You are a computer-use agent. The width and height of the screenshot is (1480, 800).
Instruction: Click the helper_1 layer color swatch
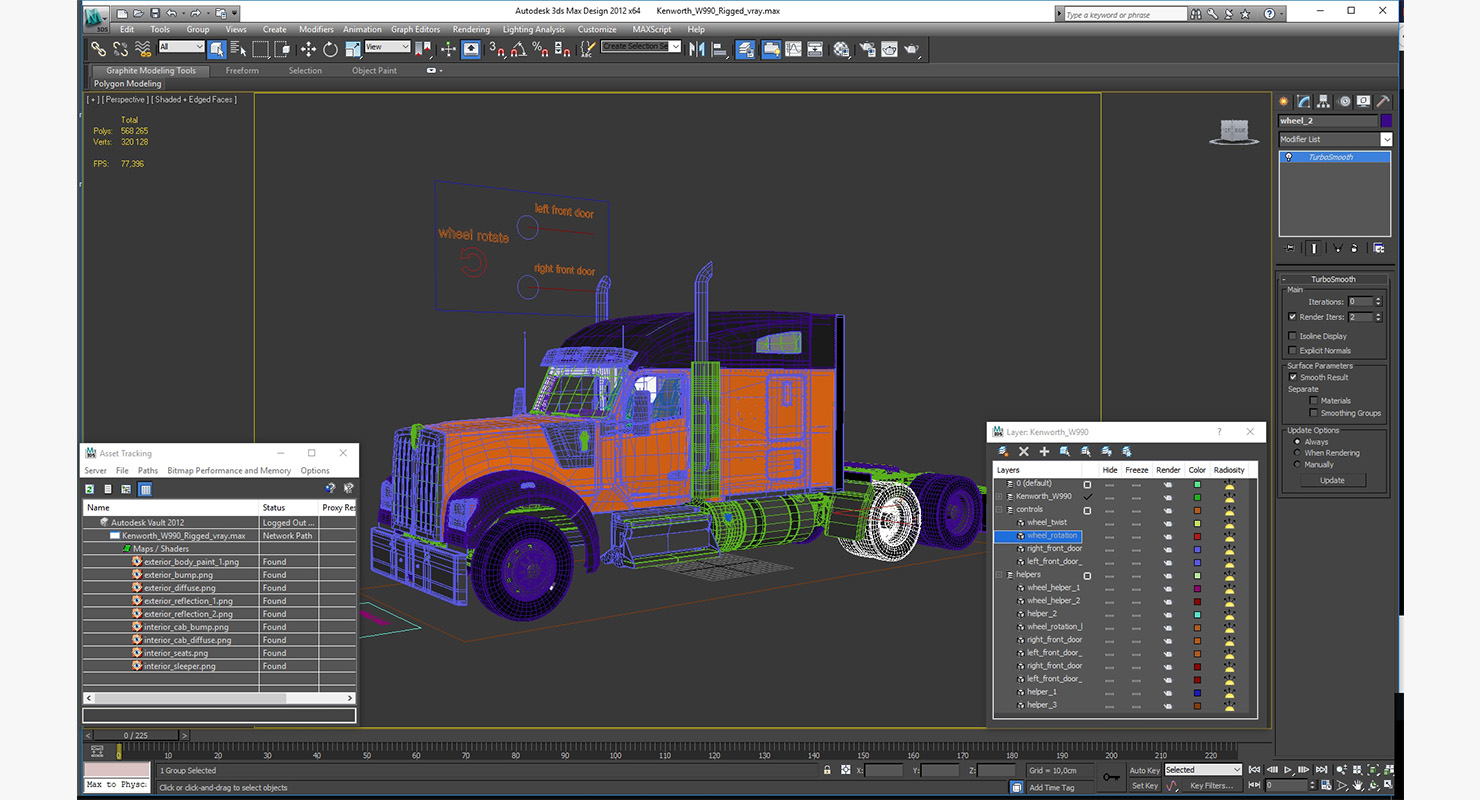[x=1197, y=692]
